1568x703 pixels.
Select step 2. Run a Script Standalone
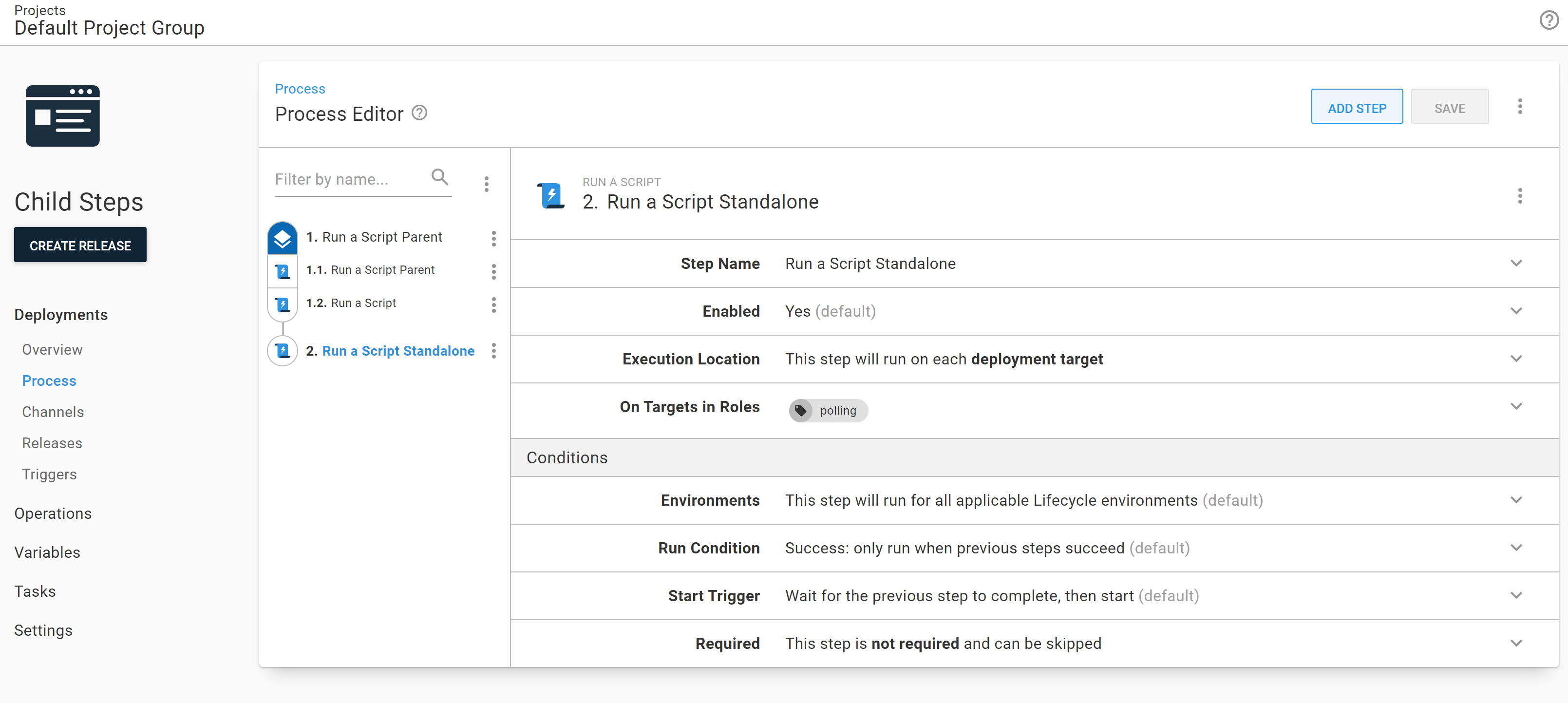click(390, 351)
